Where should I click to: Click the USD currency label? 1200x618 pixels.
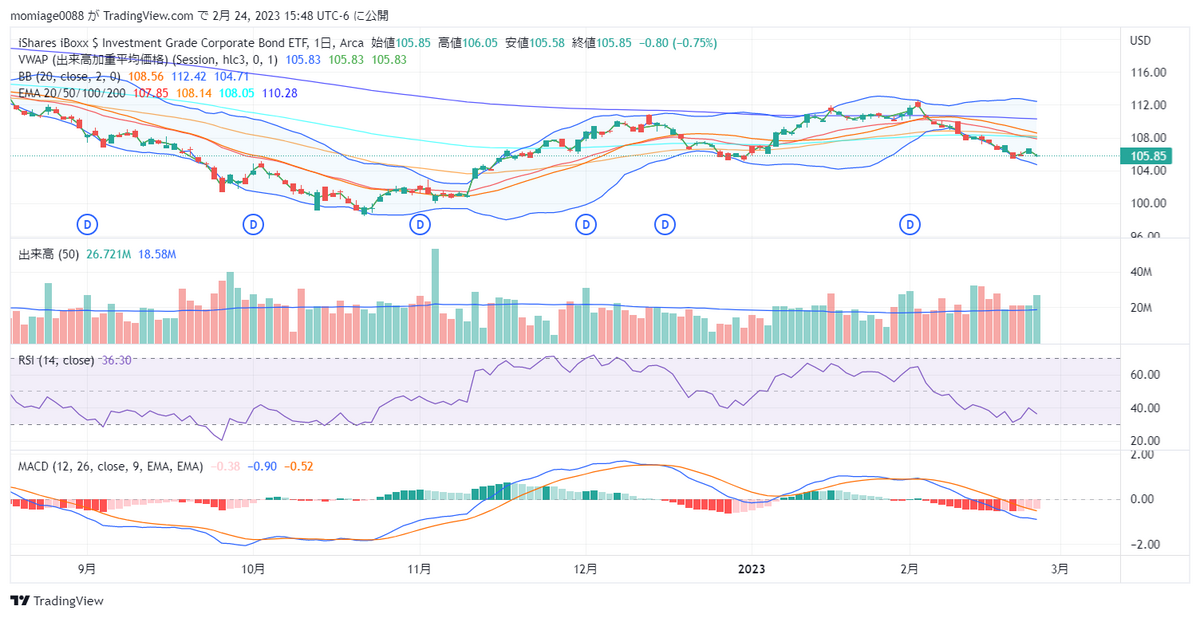click(x=1140, y=41)
